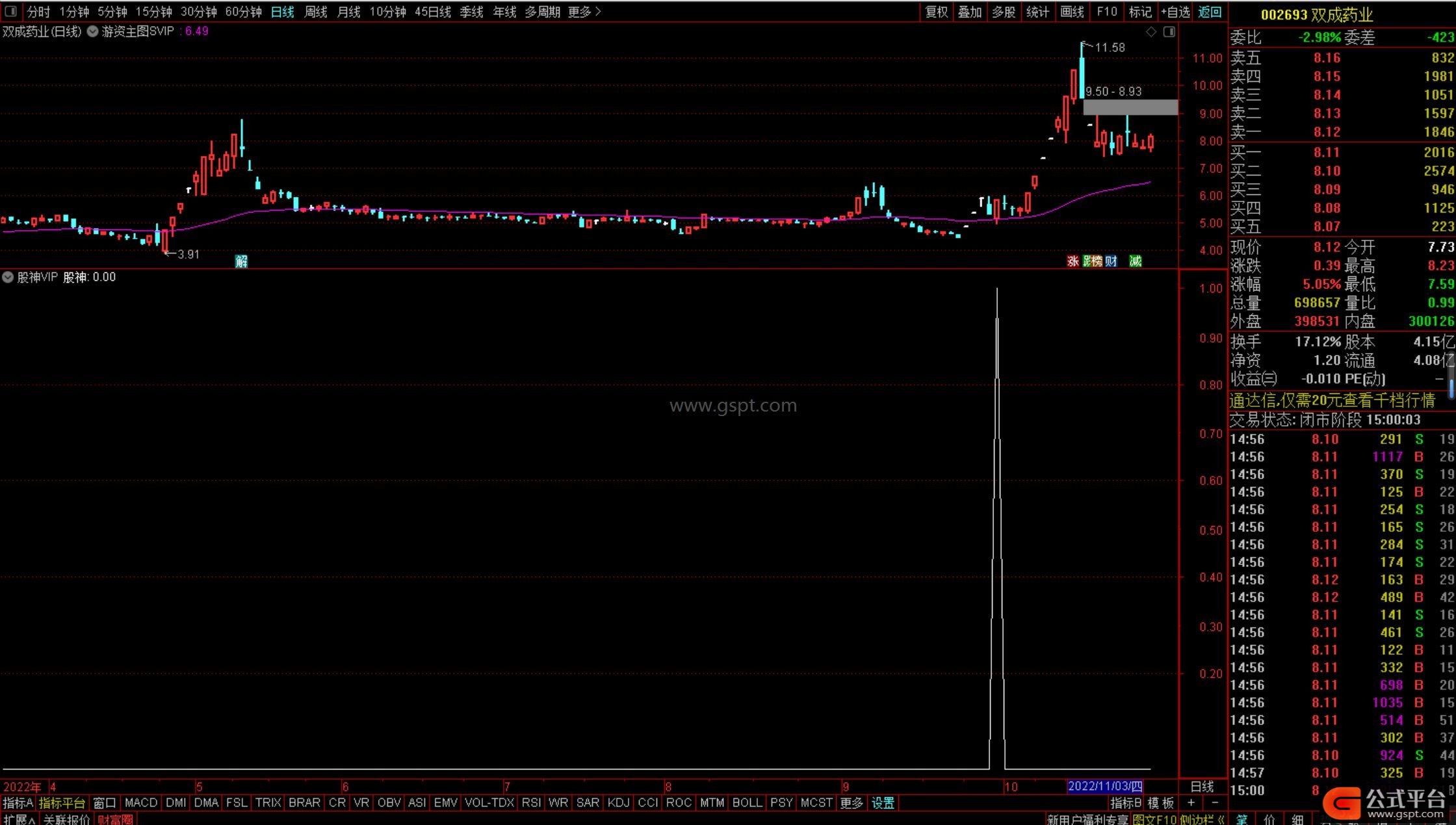1456x825 pixels.
Task: Click the 标记 mark button
Action: coord(1140,12)
